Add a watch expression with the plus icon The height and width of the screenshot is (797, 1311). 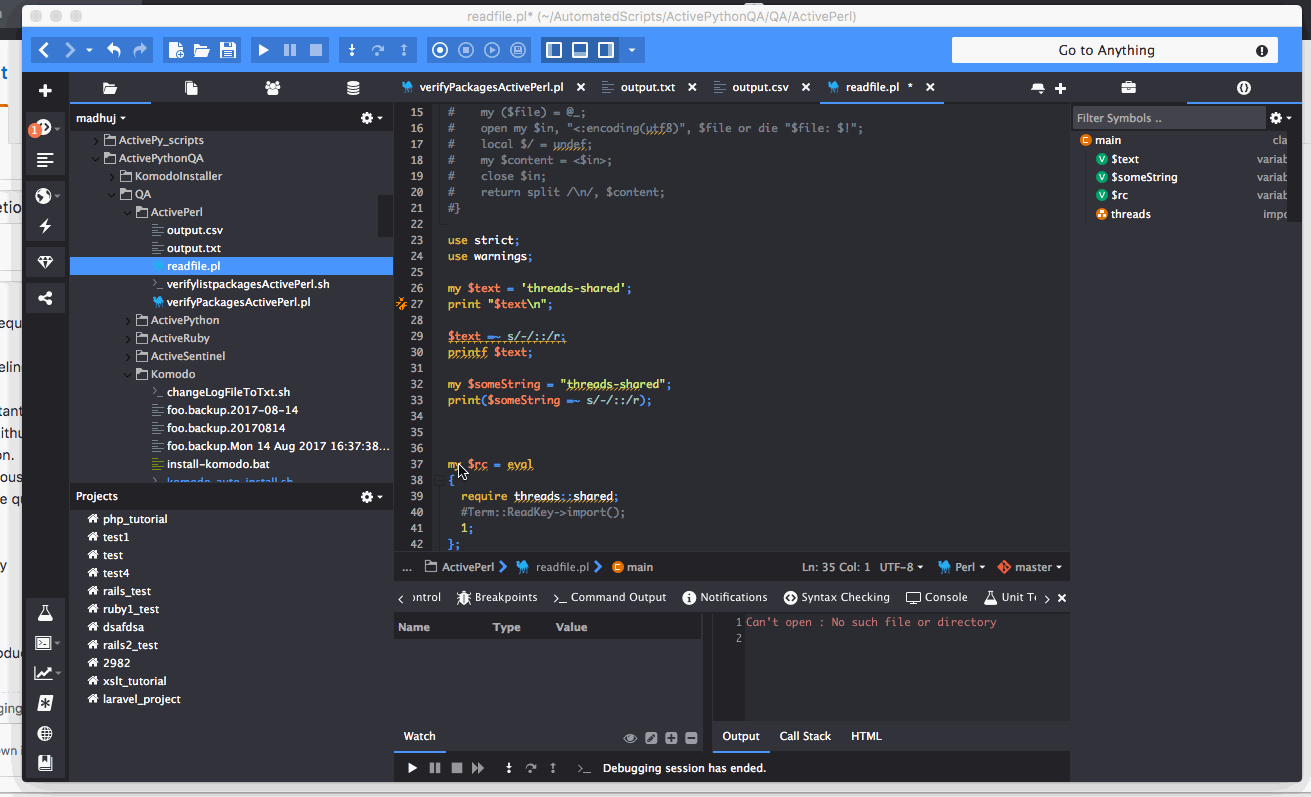[x=671, y=738]
